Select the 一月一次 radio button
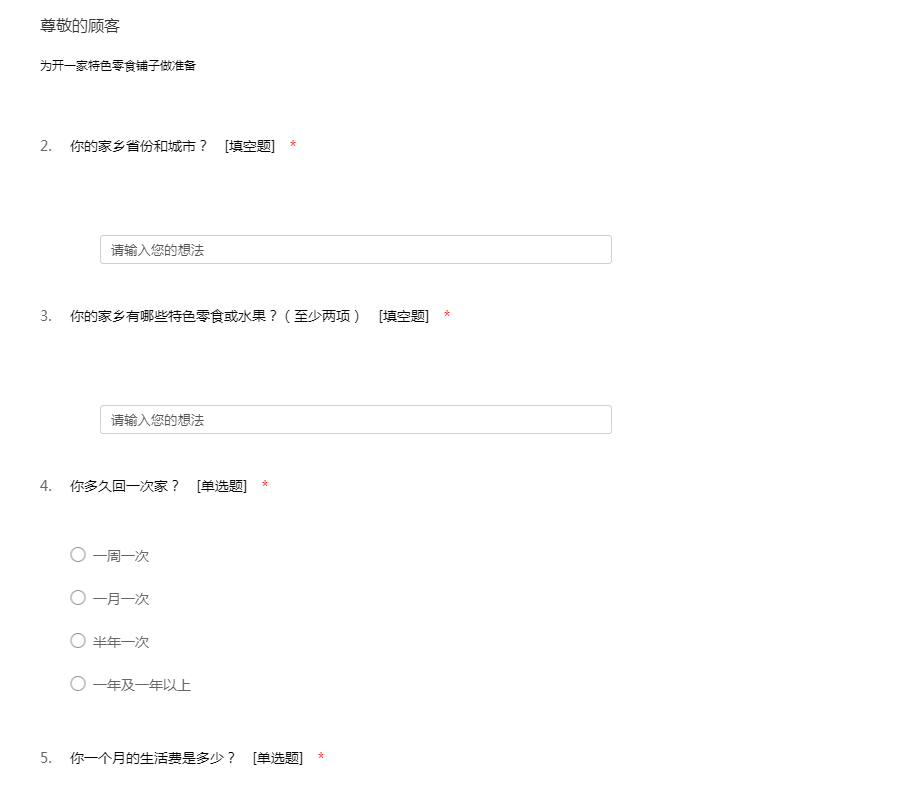 point(78,598)
